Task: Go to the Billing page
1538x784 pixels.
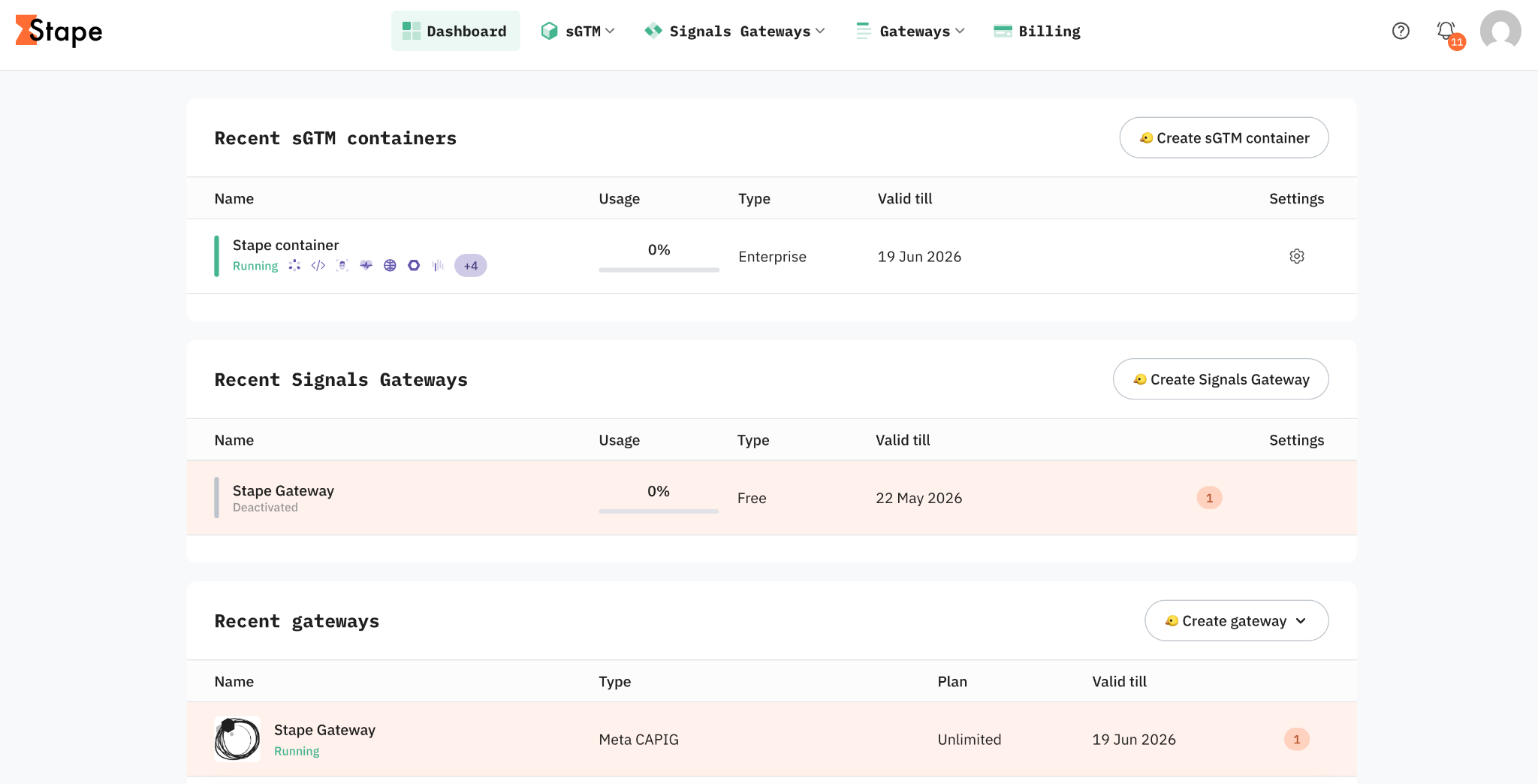Action: pos(1036,31)
